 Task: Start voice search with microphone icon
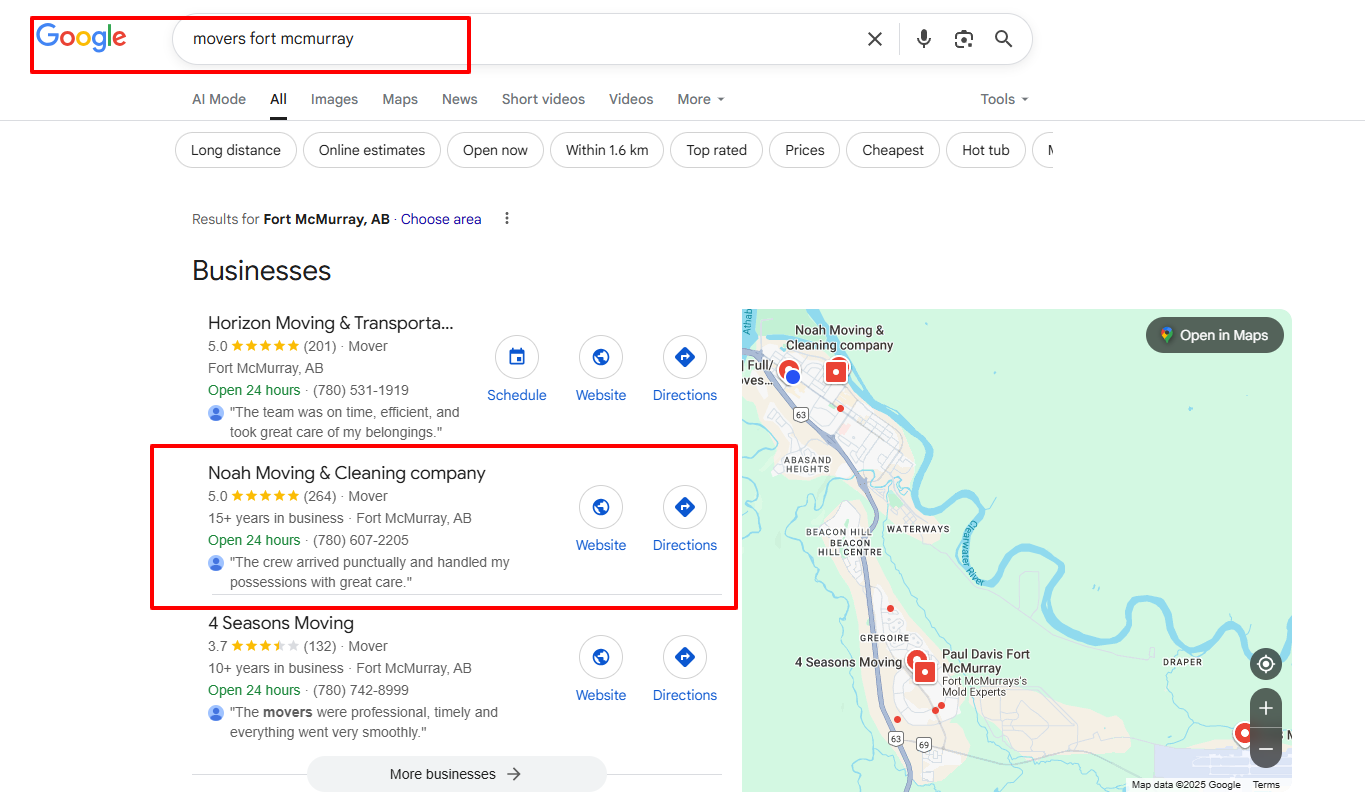click(924, 39)
